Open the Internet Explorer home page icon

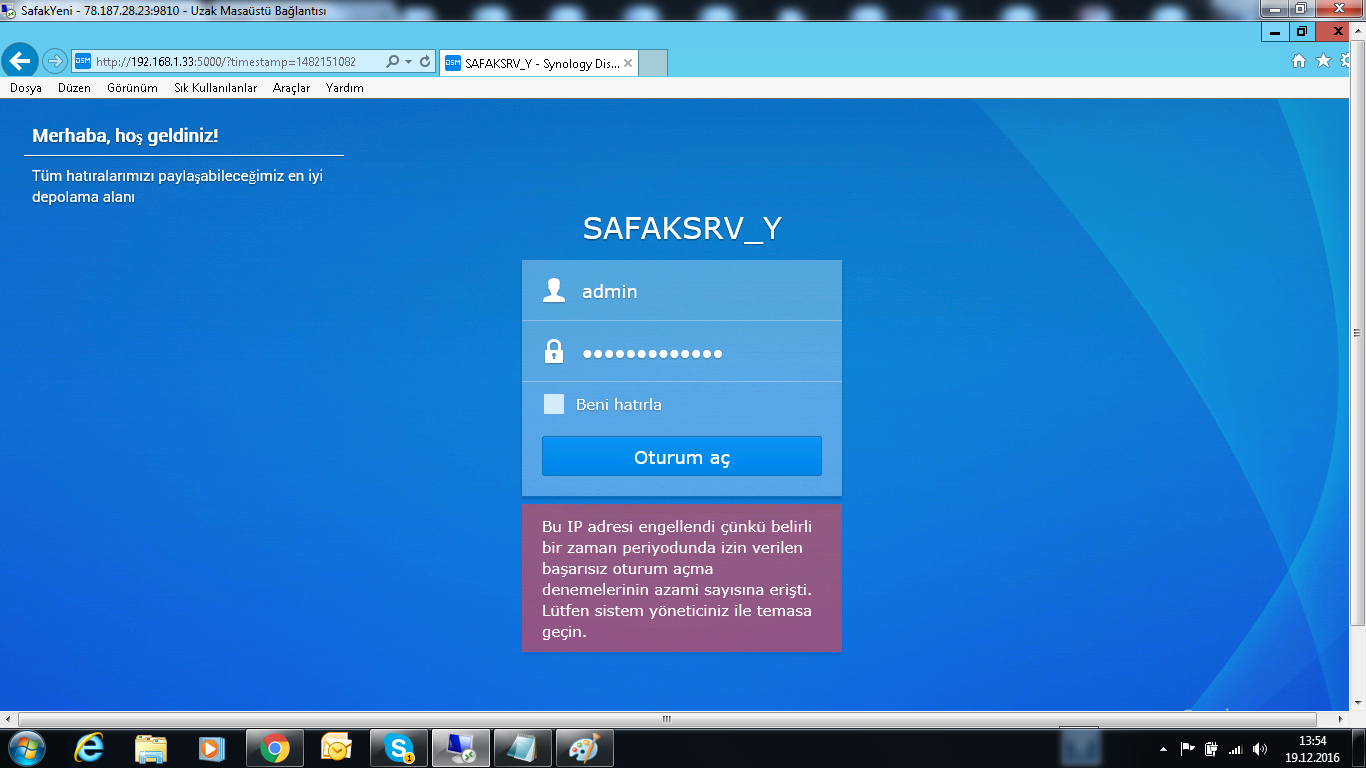click(x=1299, y=61)
